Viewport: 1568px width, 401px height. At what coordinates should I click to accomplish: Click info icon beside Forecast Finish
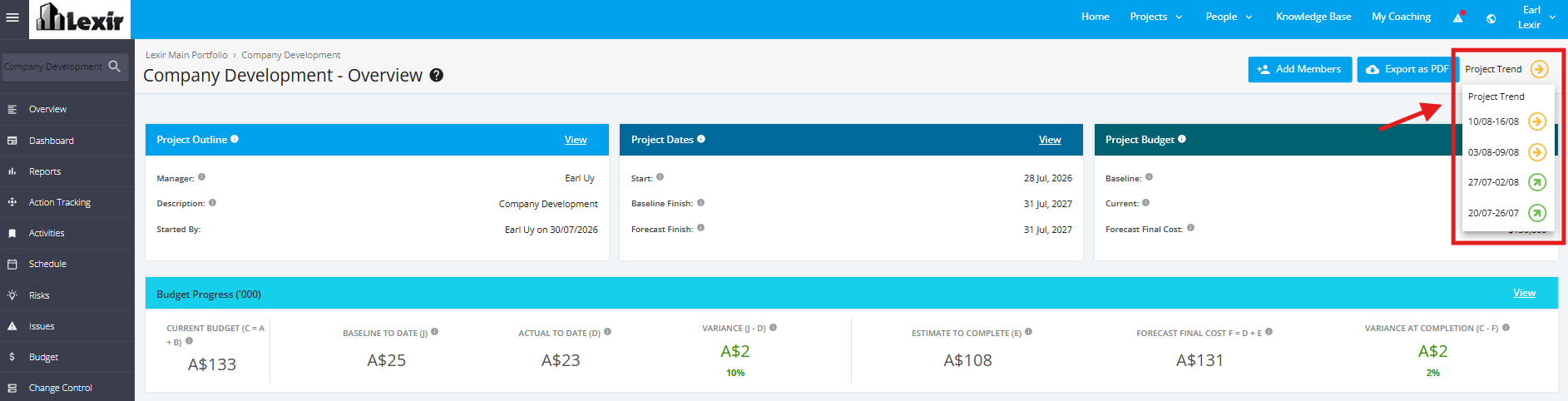pyautogui.click(x=700, y=228)
